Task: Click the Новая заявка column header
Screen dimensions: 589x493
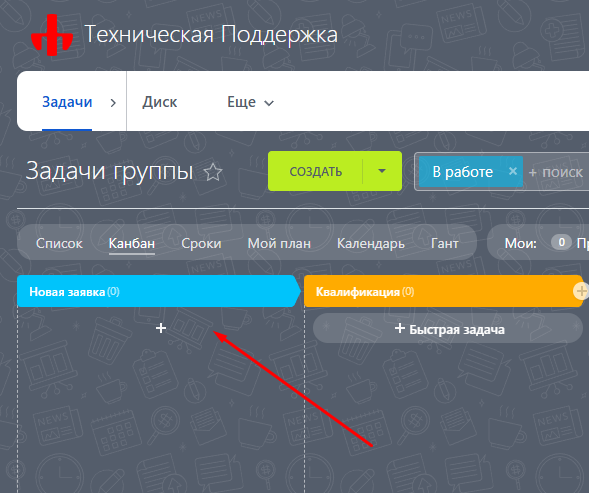Action: (159, 291)
